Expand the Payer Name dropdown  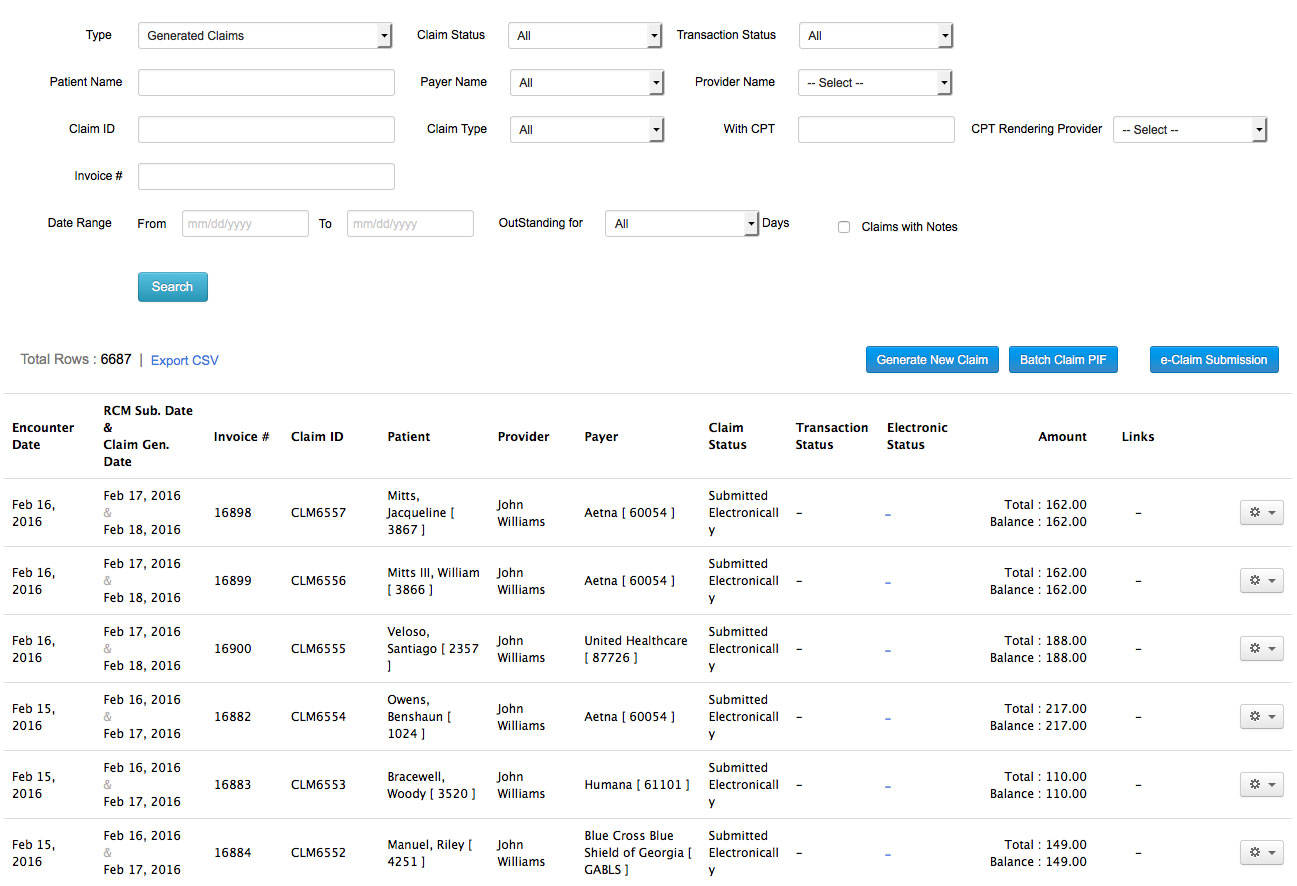click(587, 83)
